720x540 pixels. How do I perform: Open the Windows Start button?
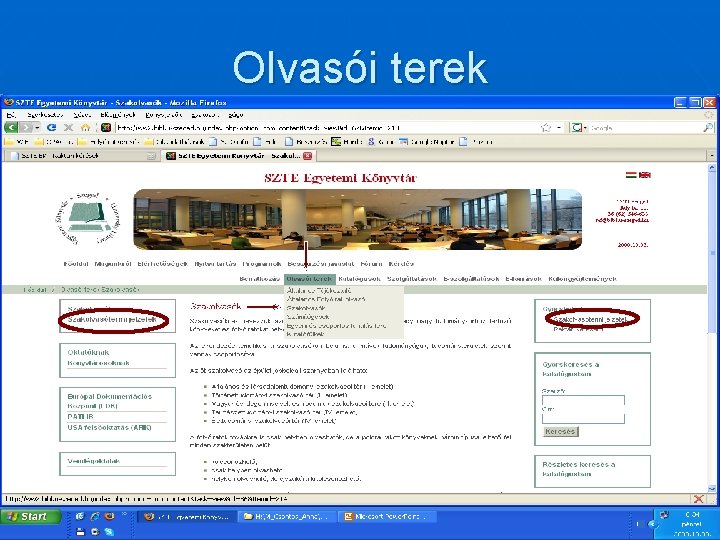tap(31, 517)
